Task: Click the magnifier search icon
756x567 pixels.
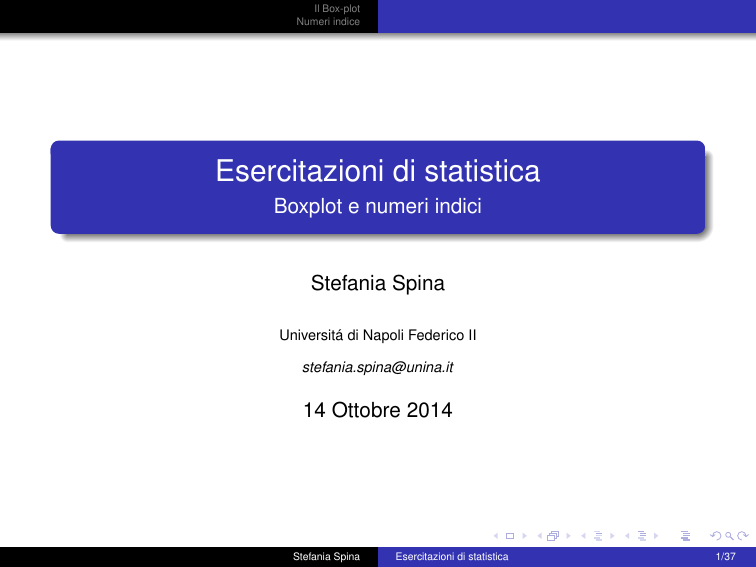Action: point(729,536)
